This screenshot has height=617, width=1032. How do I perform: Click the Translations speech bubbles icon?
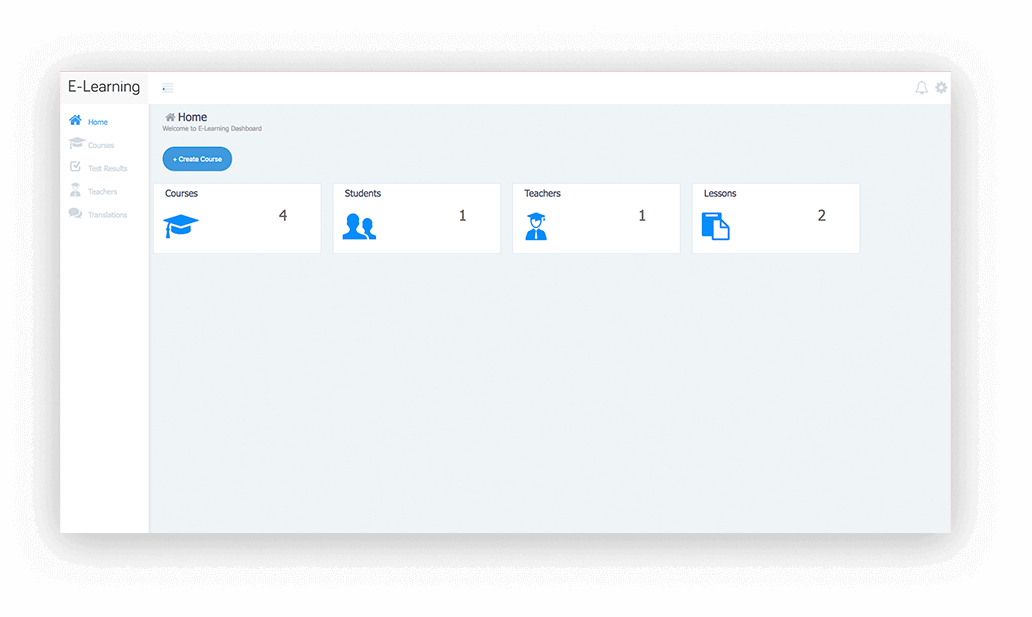75,213
